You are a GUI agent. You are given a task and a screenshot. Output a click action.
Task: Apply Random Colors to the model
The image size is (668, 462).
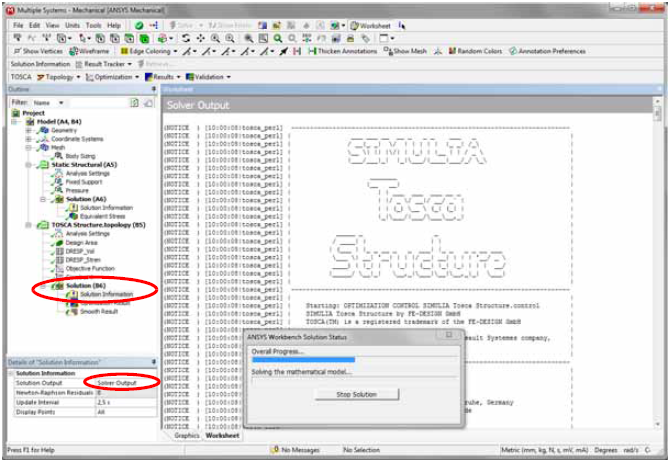point(480,50)
